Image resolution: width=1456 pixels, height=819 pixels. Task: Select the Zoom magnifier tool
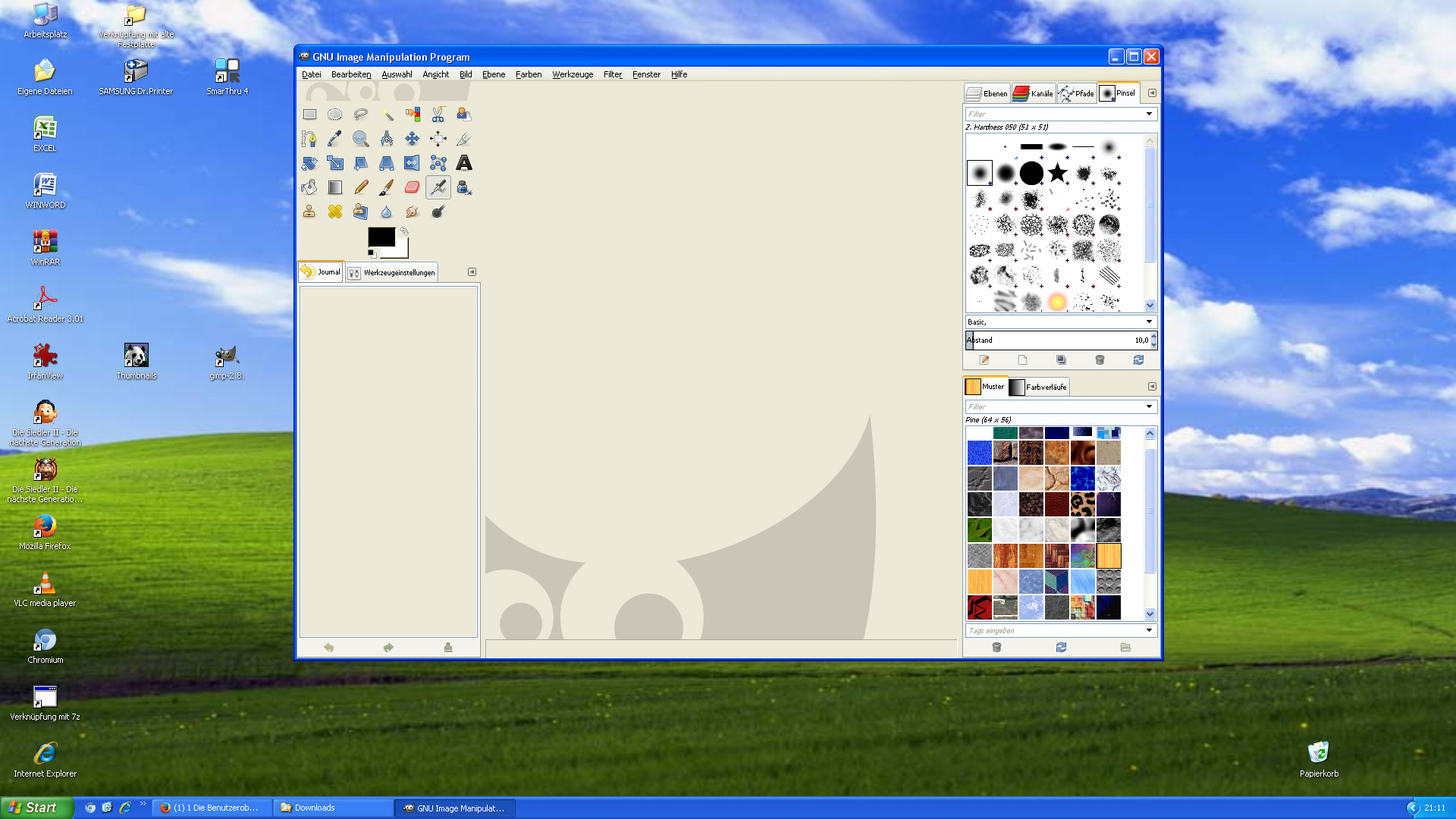(360, 139)
